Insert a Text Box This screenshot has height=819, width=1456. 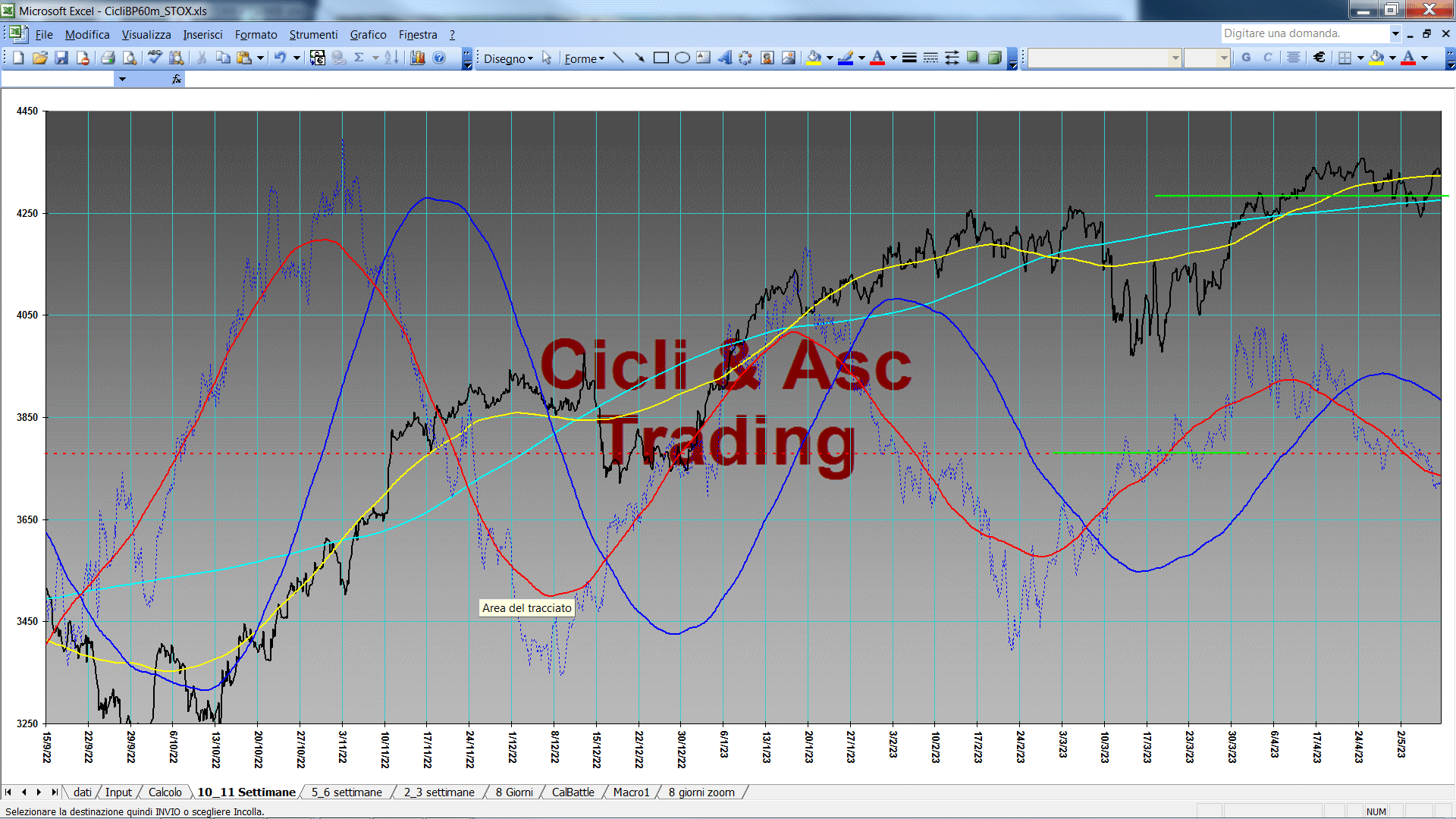tap(704, 58)
